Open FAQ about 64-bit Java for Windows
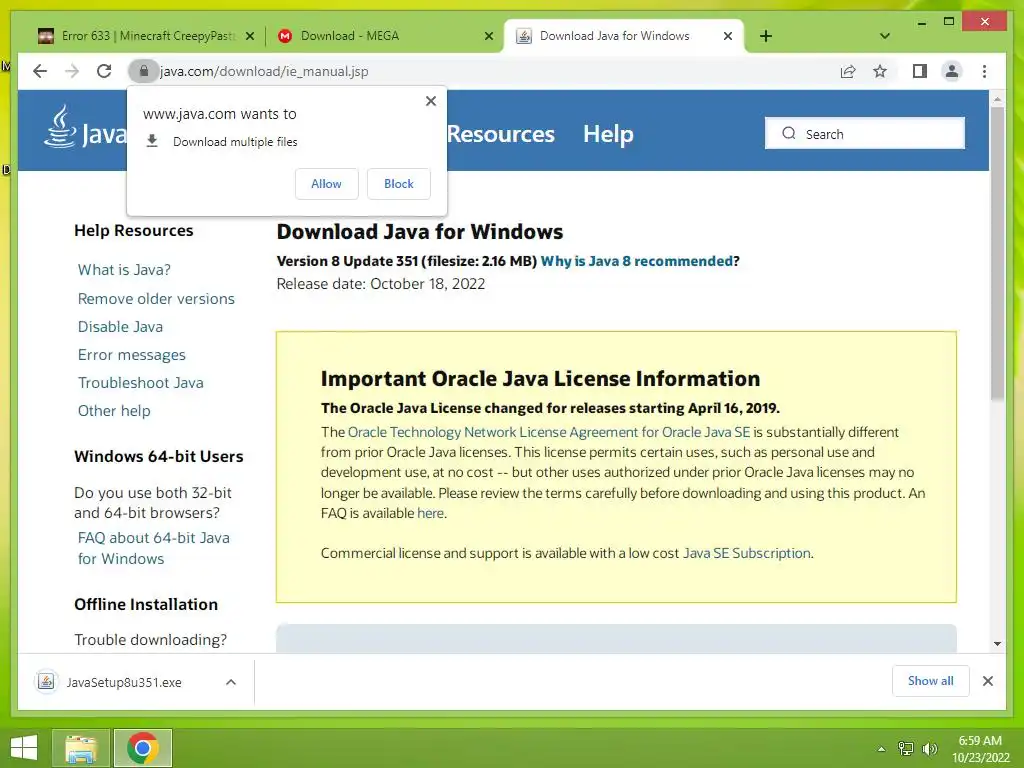1024x768 pixels. (x=153, y=548)
